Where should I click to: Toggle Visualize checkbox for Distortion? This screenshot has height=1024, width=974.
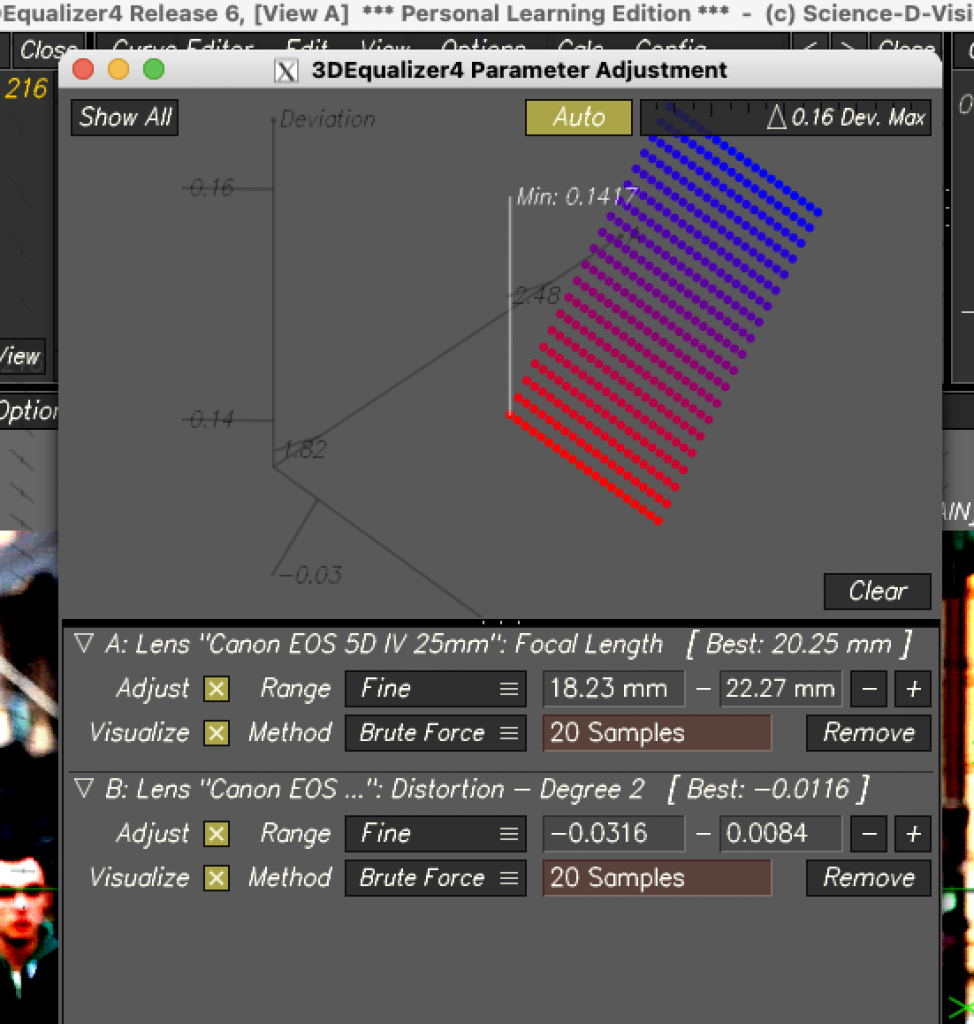(216, 878)
